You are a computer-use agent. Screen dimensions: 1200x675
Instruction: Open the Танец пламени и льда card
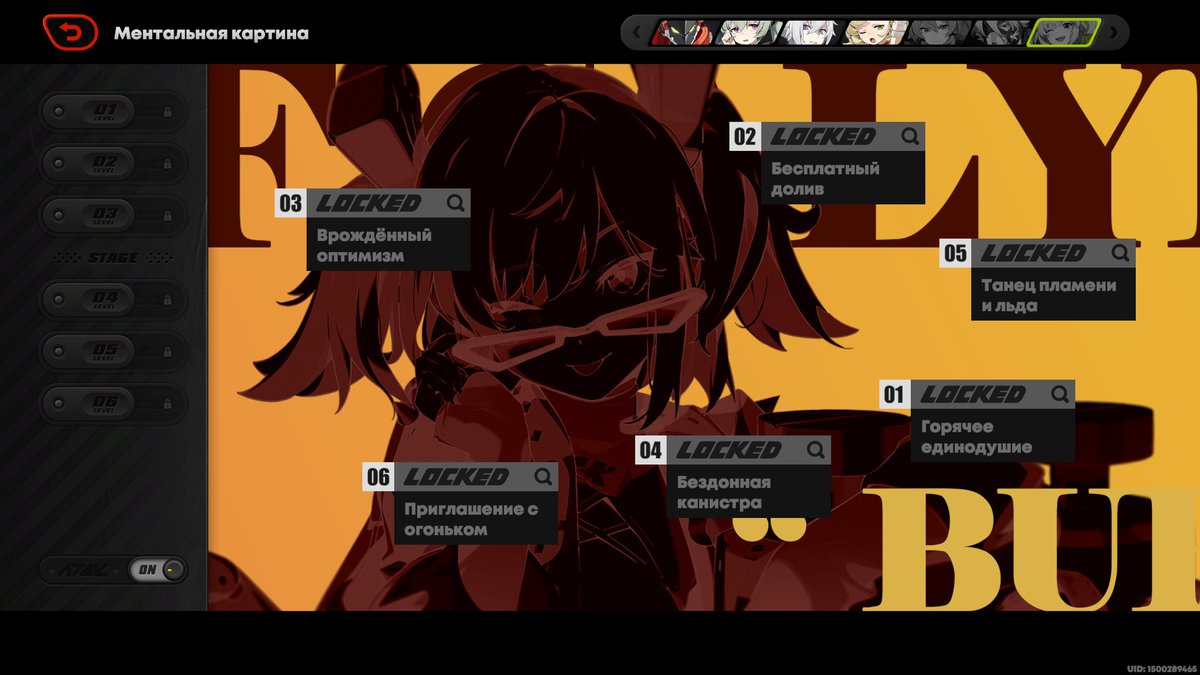[x=1052, y=295]
